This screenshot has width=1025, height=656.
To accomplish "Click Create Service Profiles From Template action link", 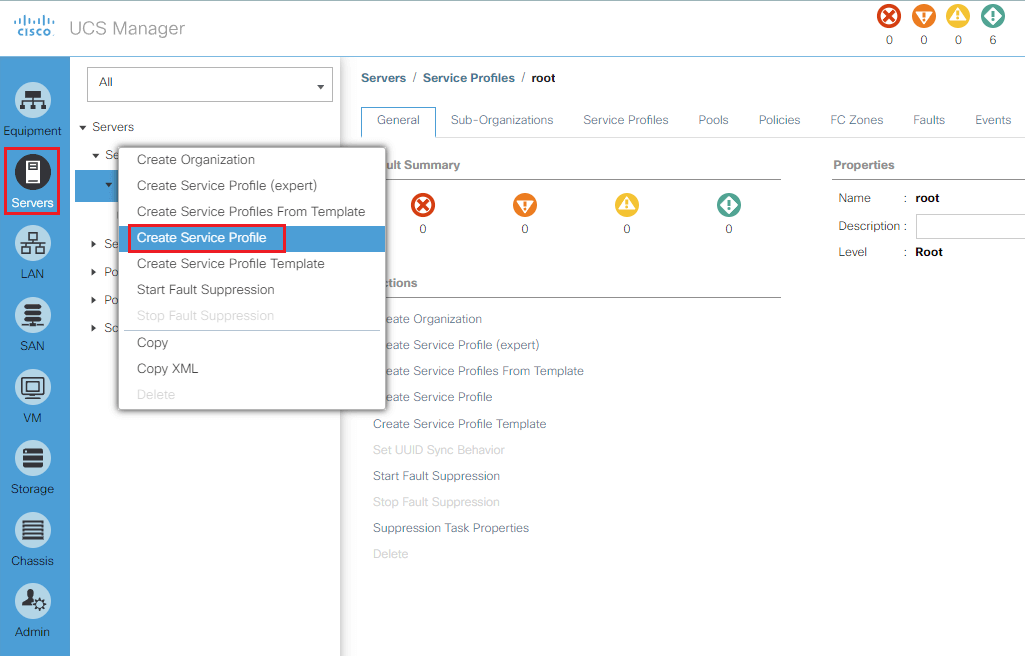I will (484, 371).
